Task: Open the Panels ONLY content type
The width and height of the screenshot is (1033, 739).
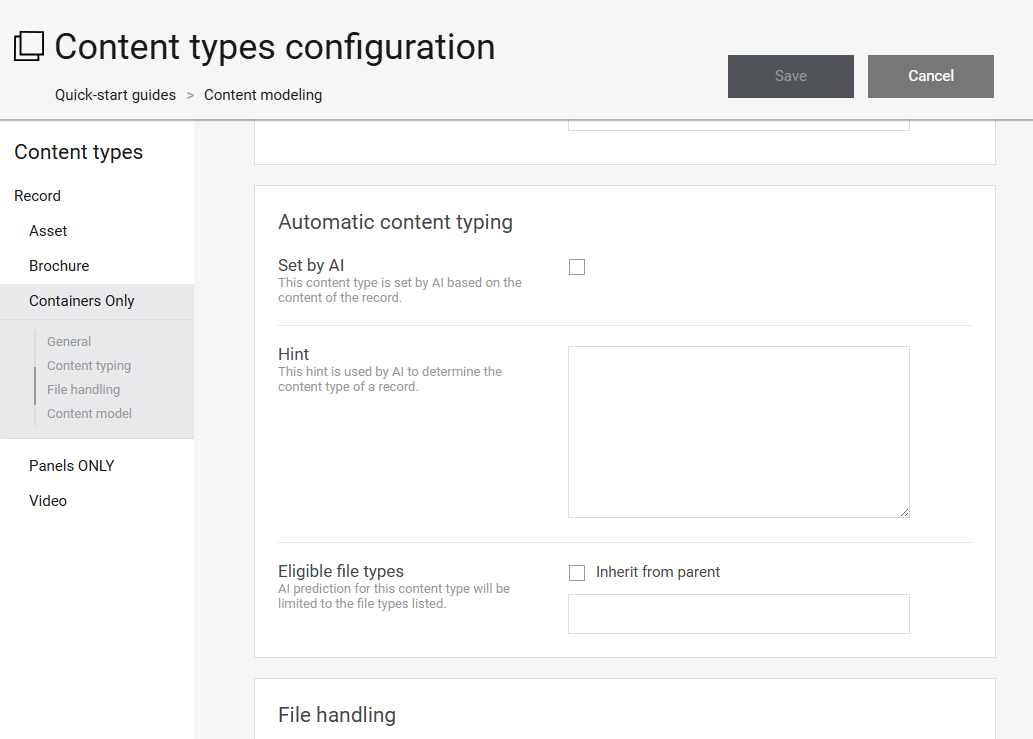Action: pyautogui.click(x=72, y=466)
